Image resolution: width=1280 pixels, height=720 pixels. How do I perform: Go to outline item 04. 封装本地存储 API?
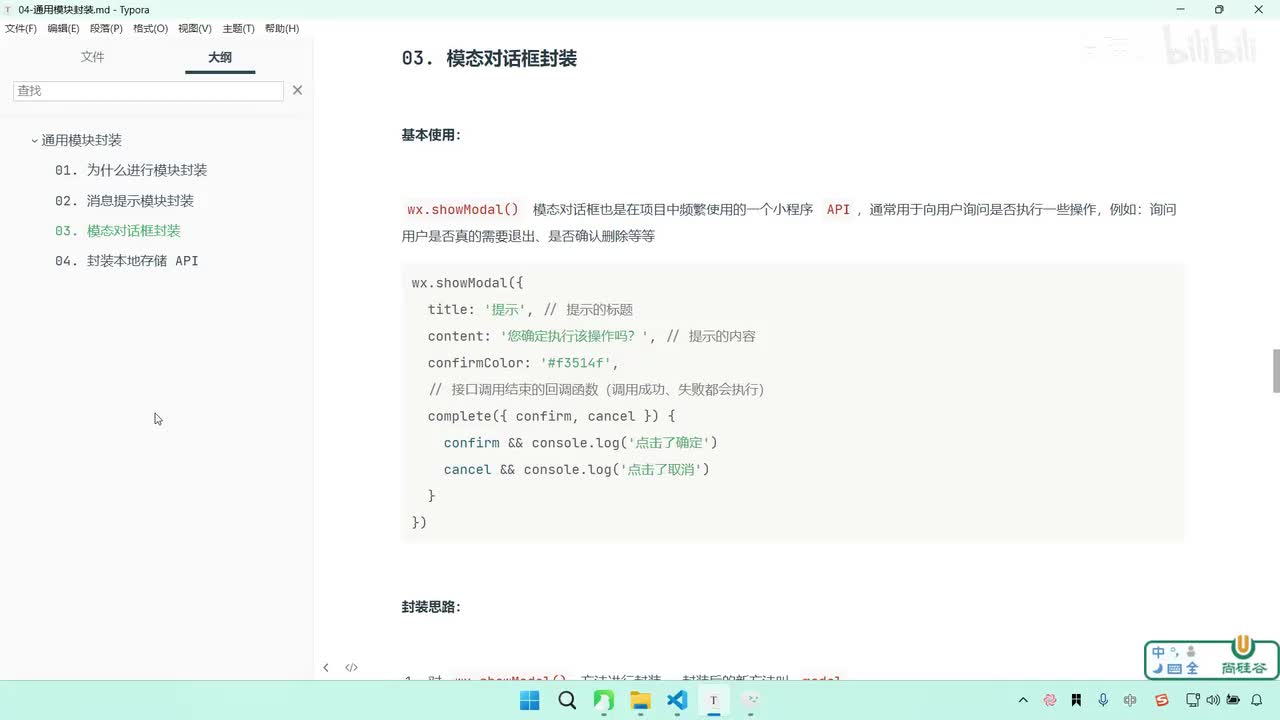(x=127, y=260)
